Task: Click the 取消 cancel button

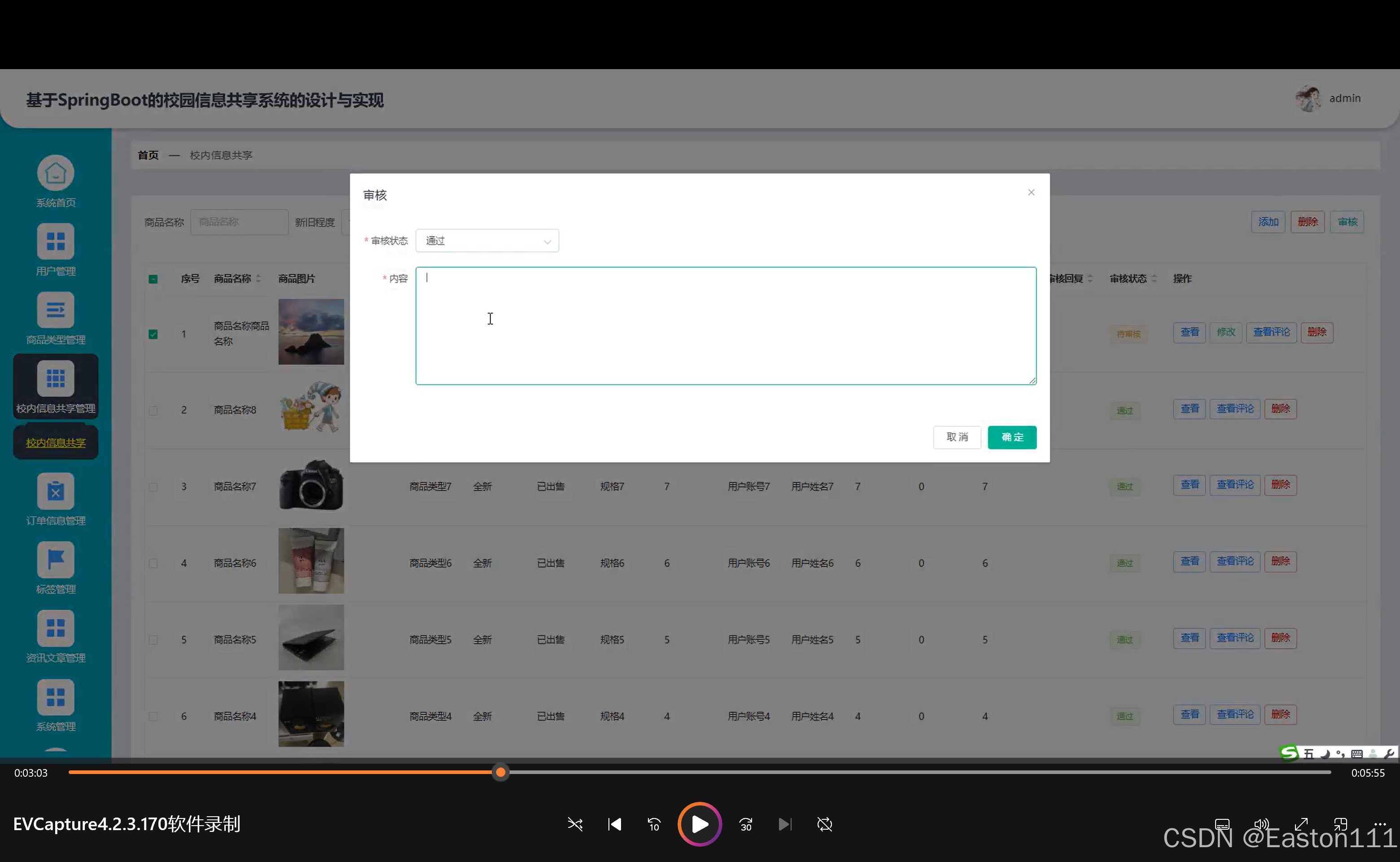Action: click(x=957, y=437)
